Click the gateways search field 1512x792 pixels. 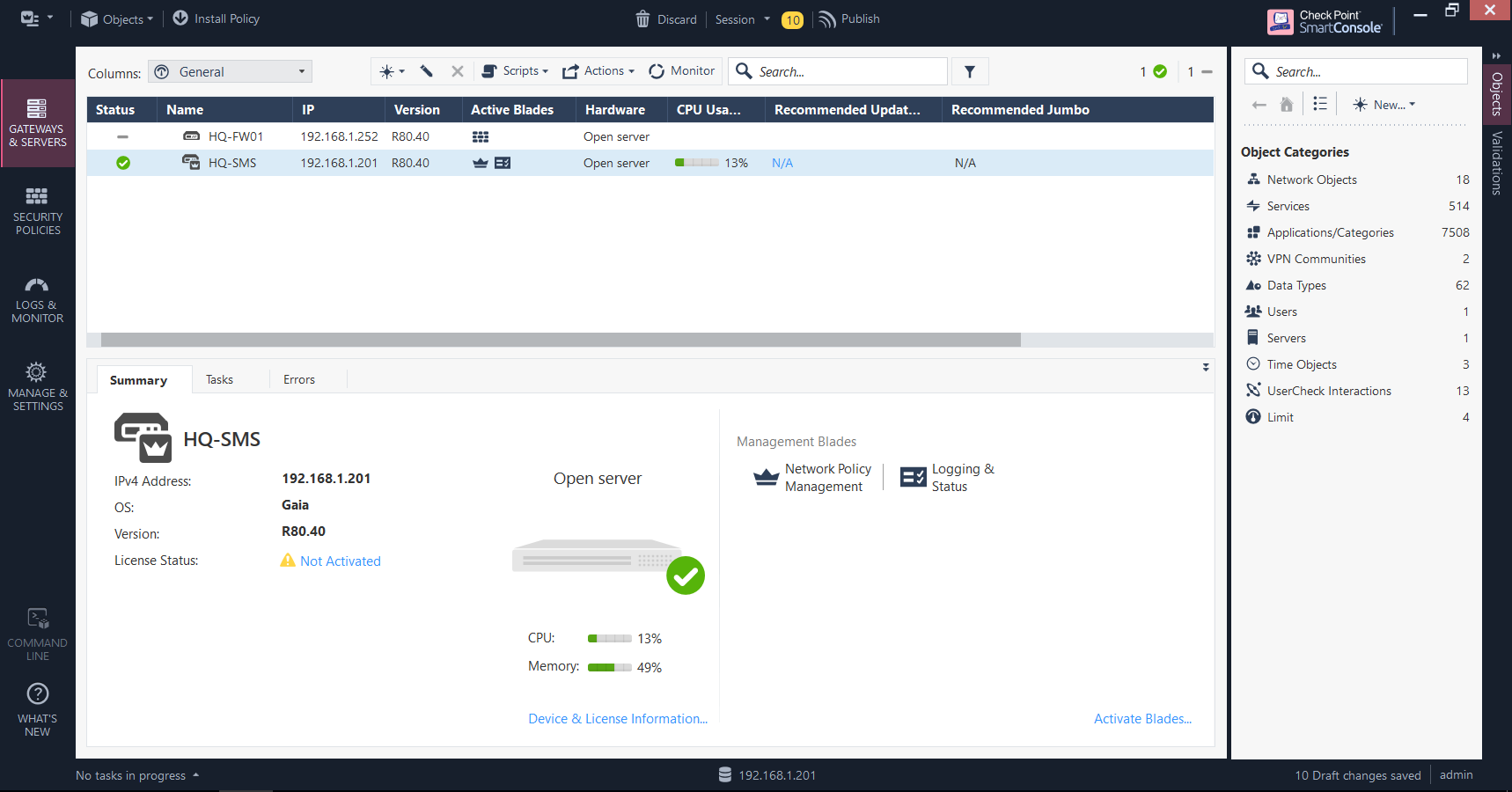[838, 71]
